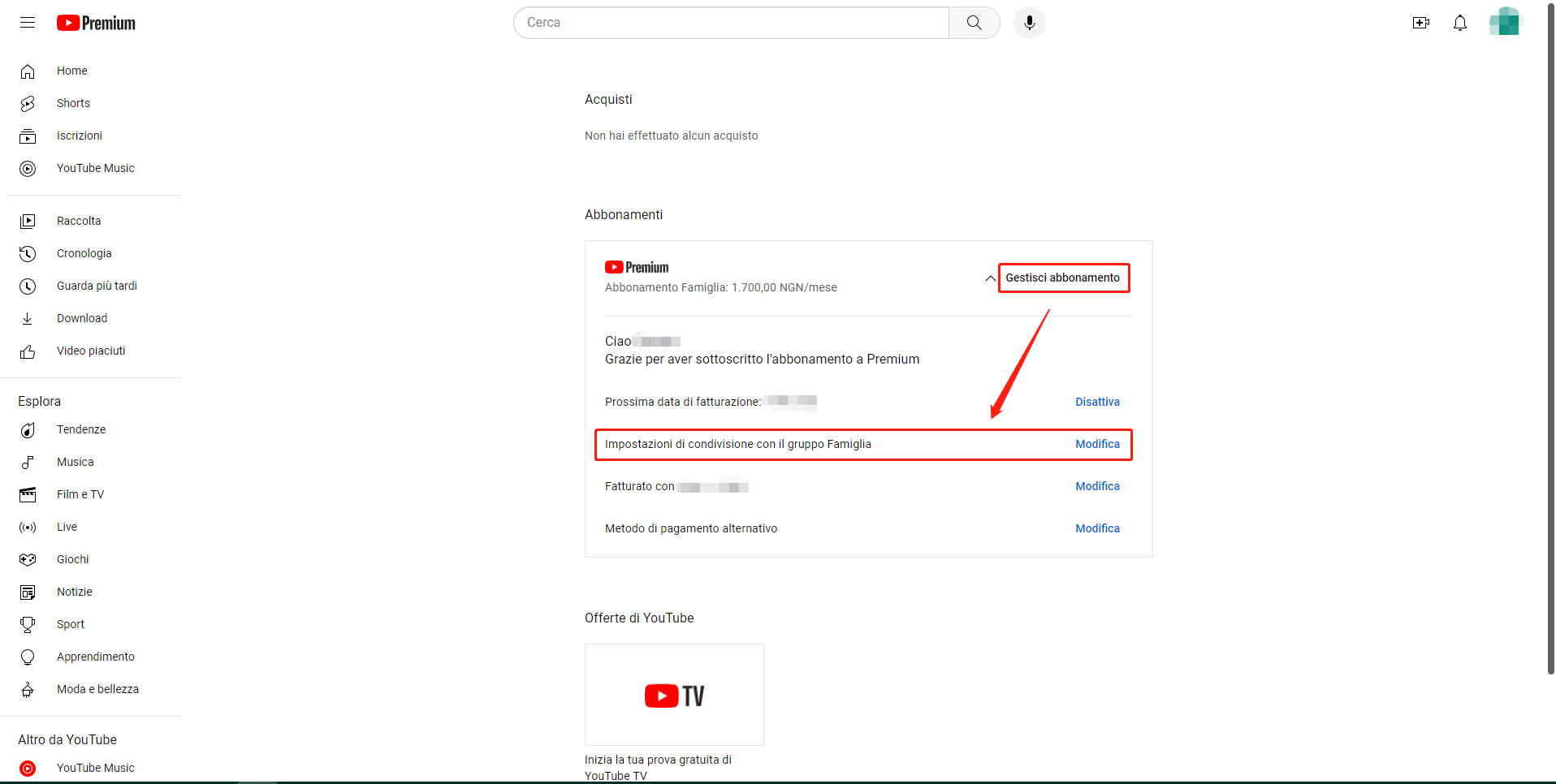Open the account avatar menu
The width and height of the screenshot is (1556, 784).
point(1505,22)
